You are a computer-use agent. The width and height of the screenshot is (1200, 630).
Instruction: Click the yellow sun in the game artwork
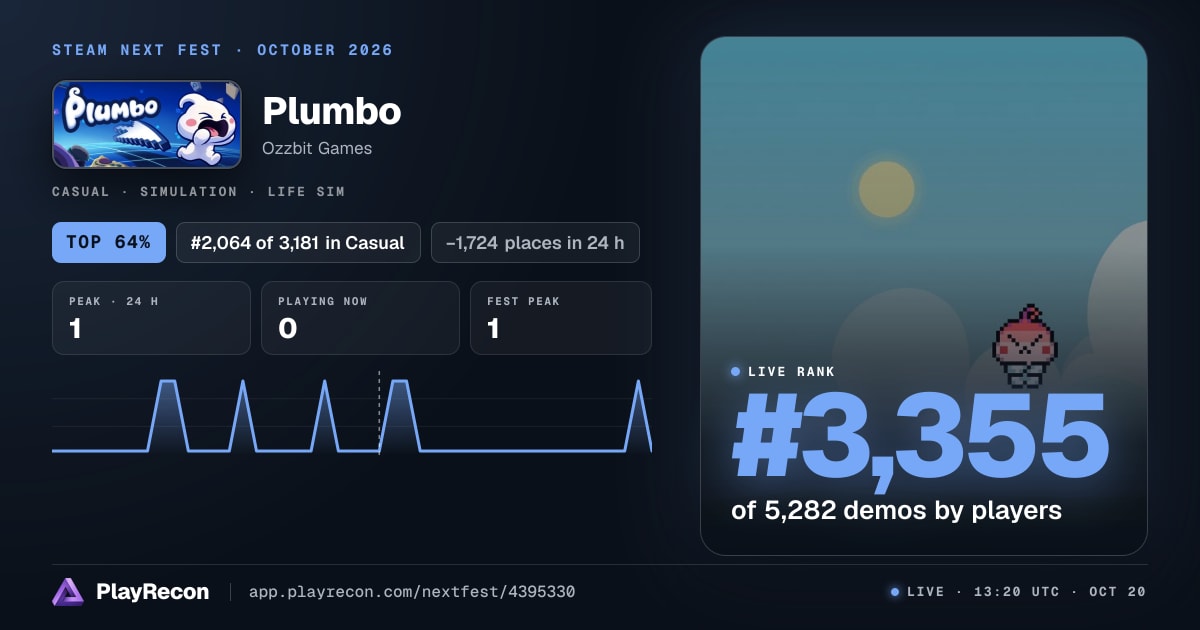pos(887,189)
